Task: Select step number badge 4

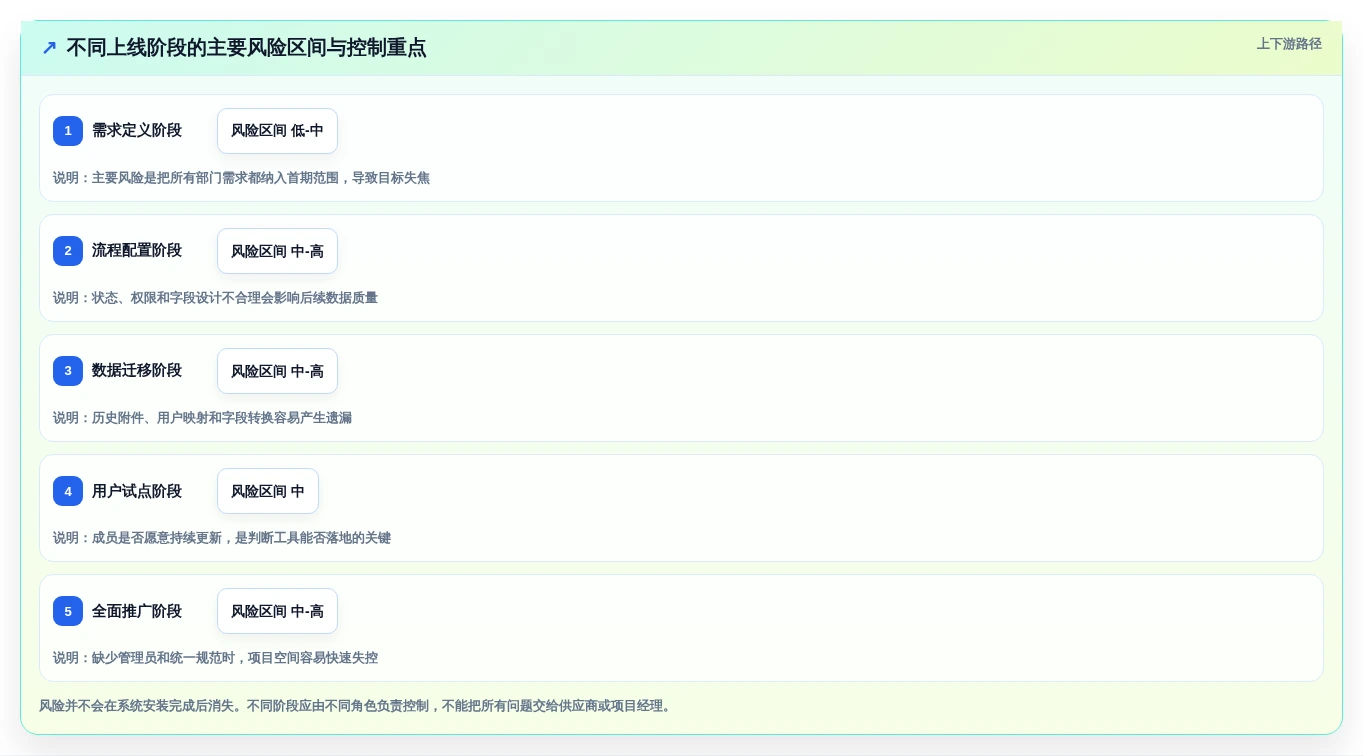Action: [x=68, y=491]
